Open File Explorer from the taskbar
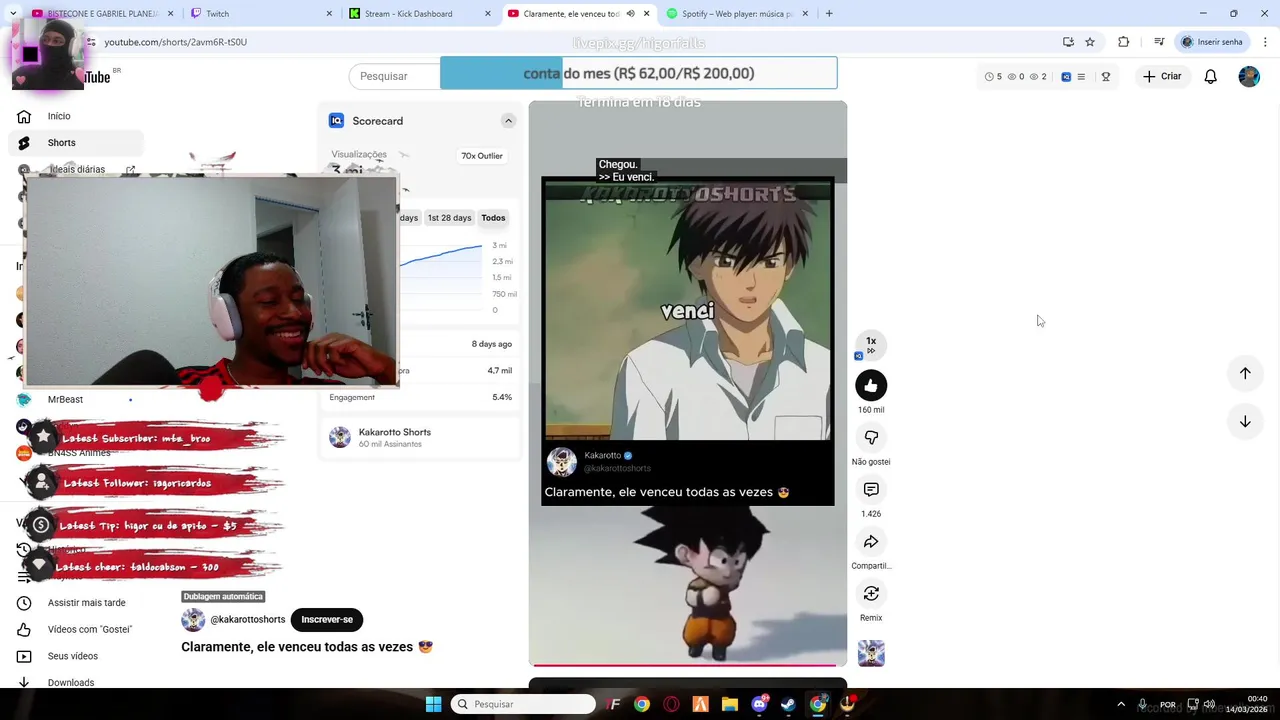 point(729,704)
